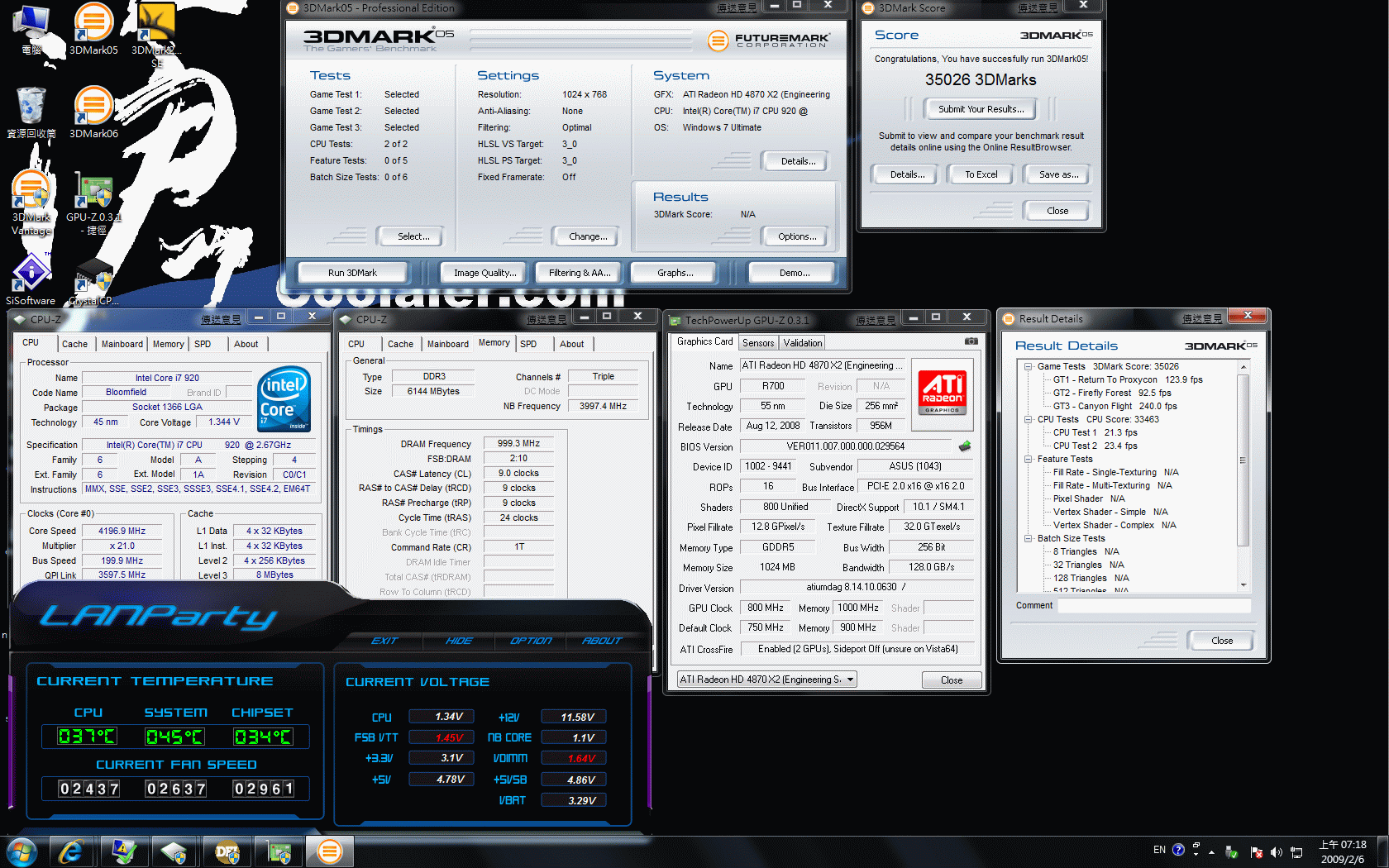Click To Excel button in Score window
This screenshot has width=1389, height=868.
click(x=981, y=174)
